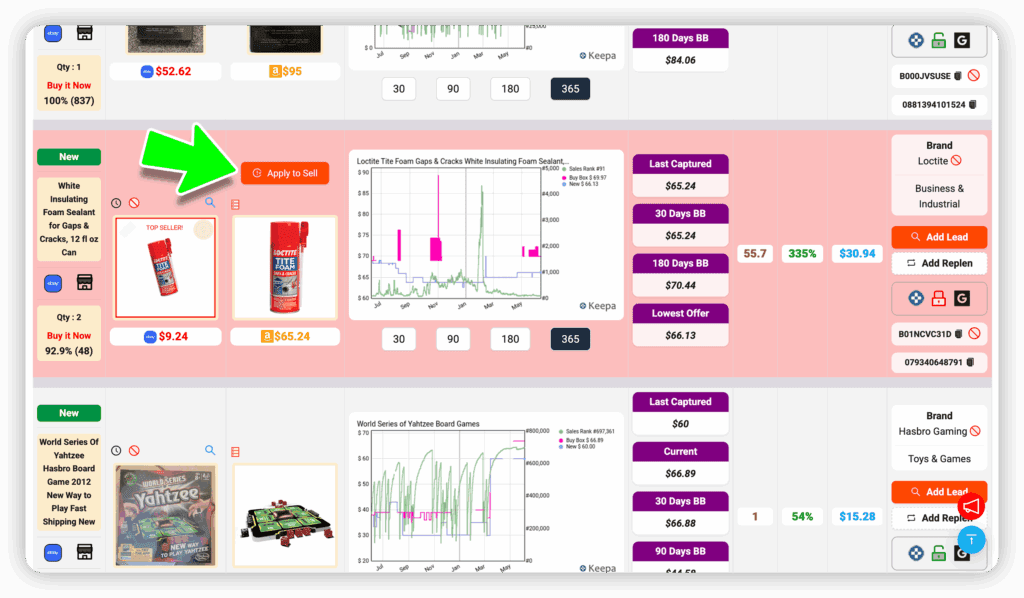Click red ban icon above Loctite eBay image

coord(134,203)
